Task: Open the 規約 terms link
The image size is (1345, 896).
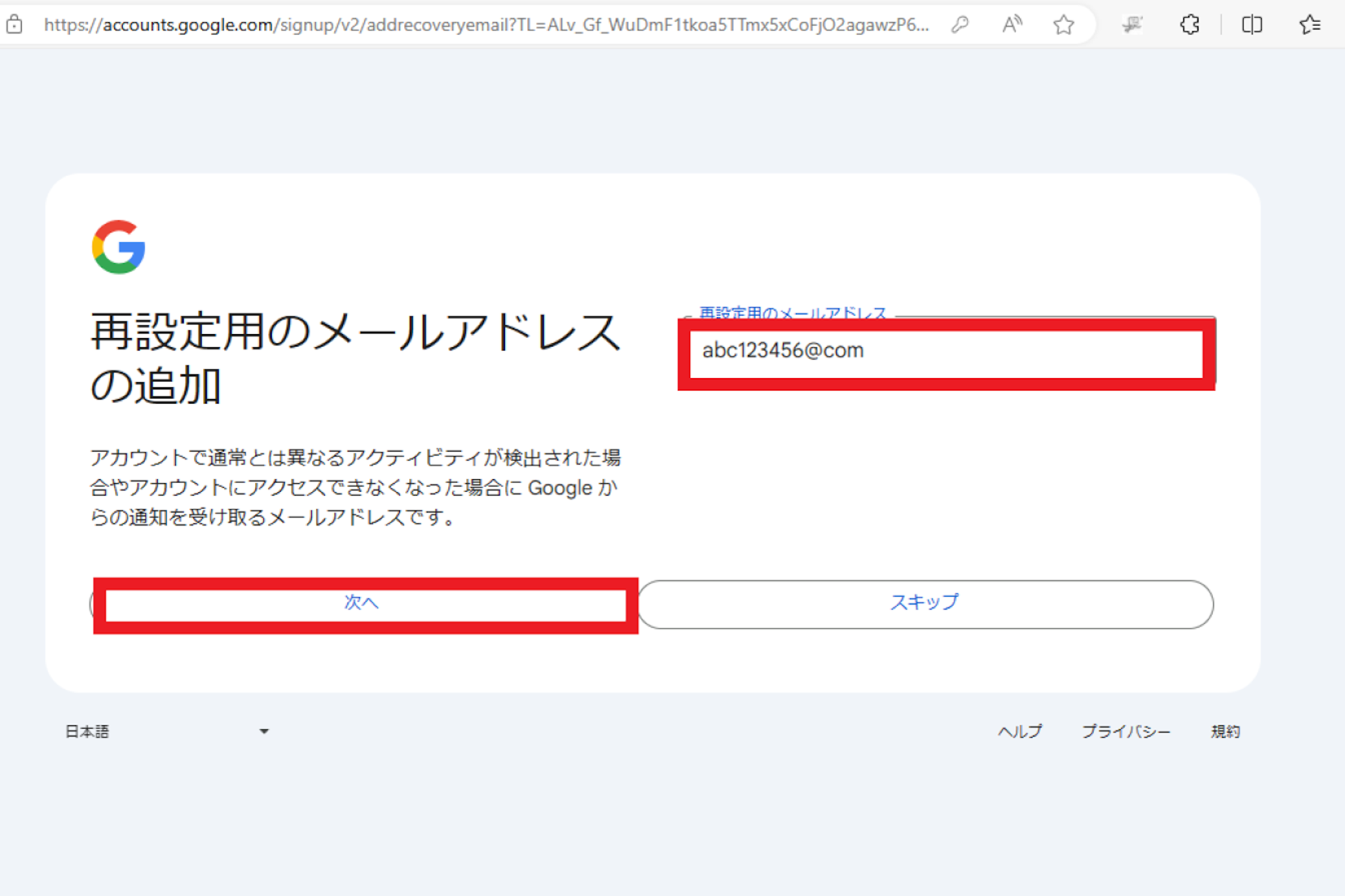Action: click(1225, 731)
